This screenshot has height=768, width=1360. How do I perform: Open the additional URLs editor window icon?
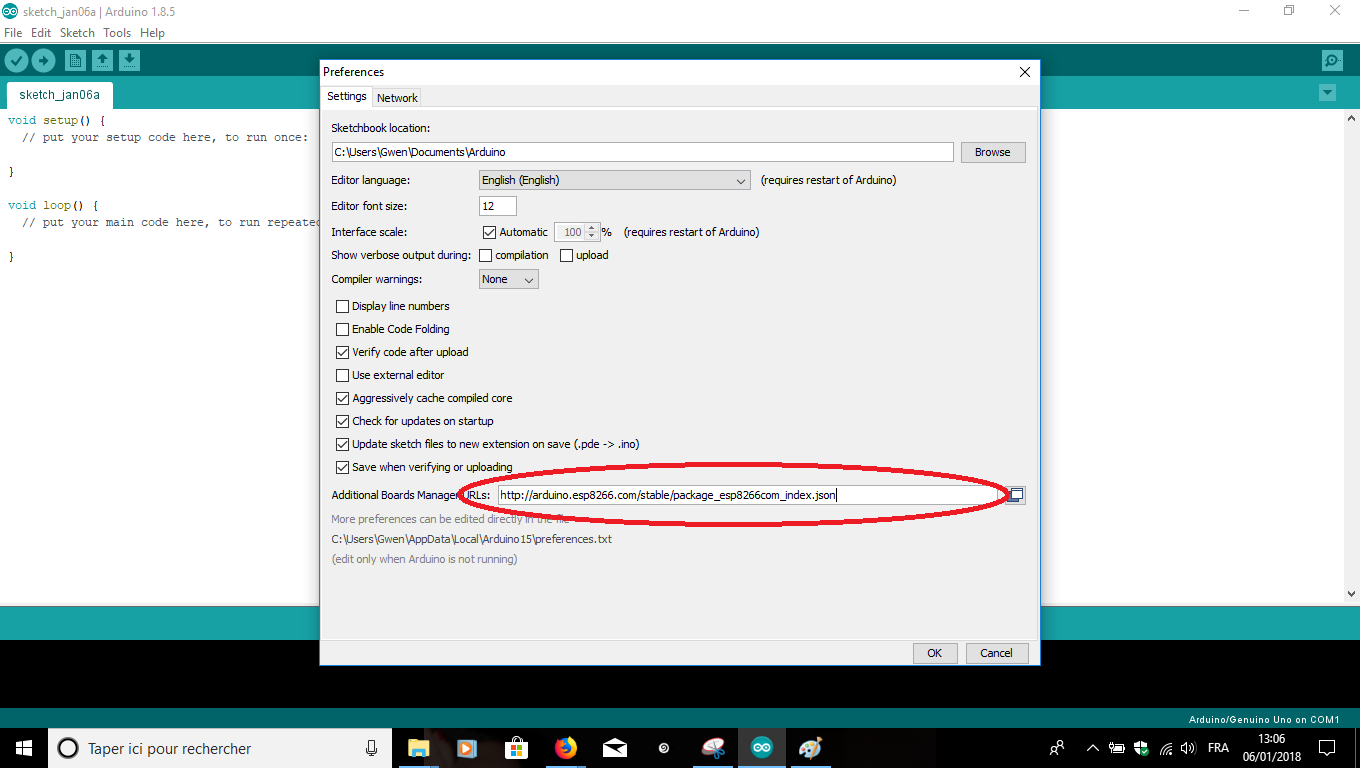click(x=1016, y=495)
